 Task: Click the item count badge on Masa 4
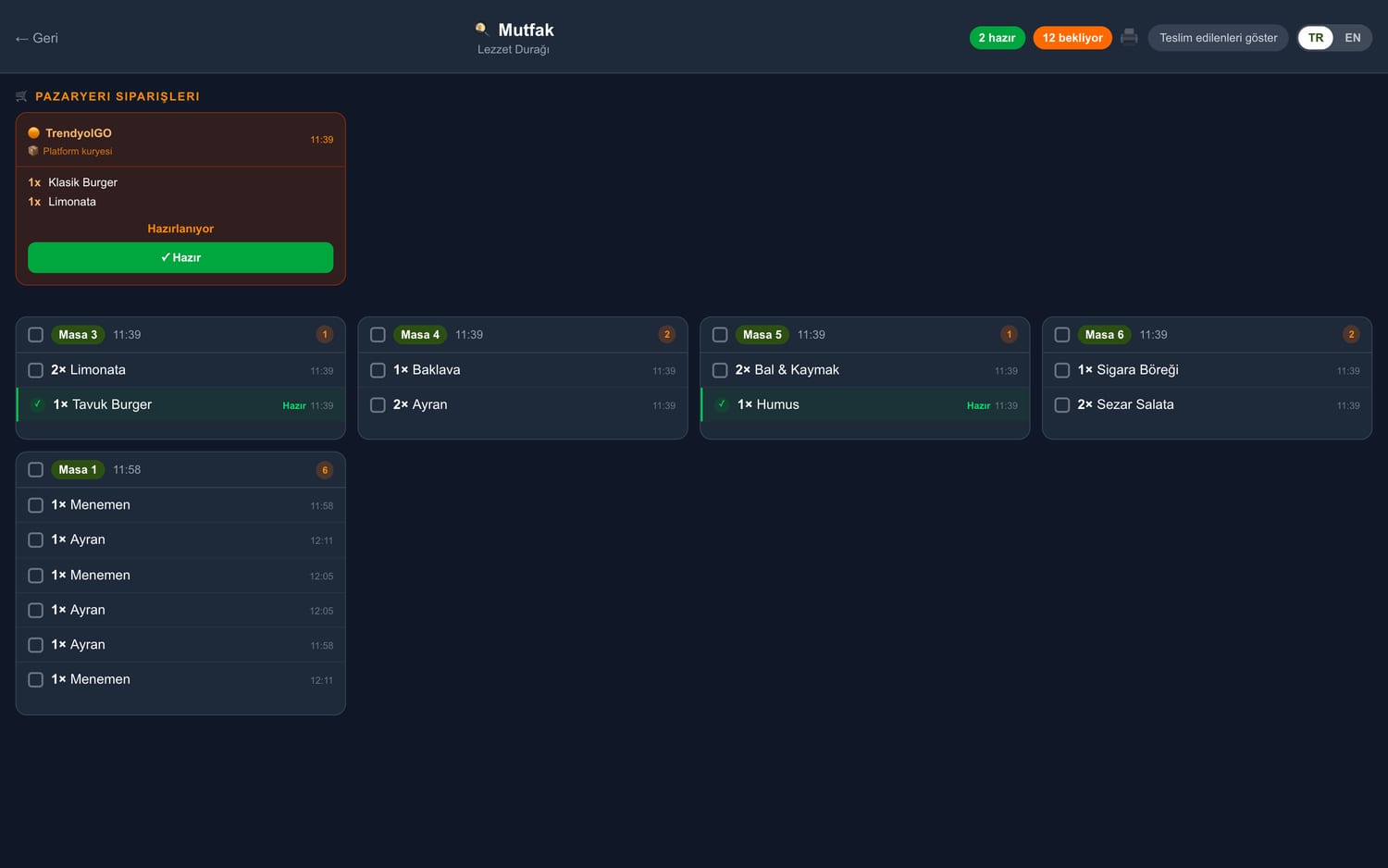point(667,335)
